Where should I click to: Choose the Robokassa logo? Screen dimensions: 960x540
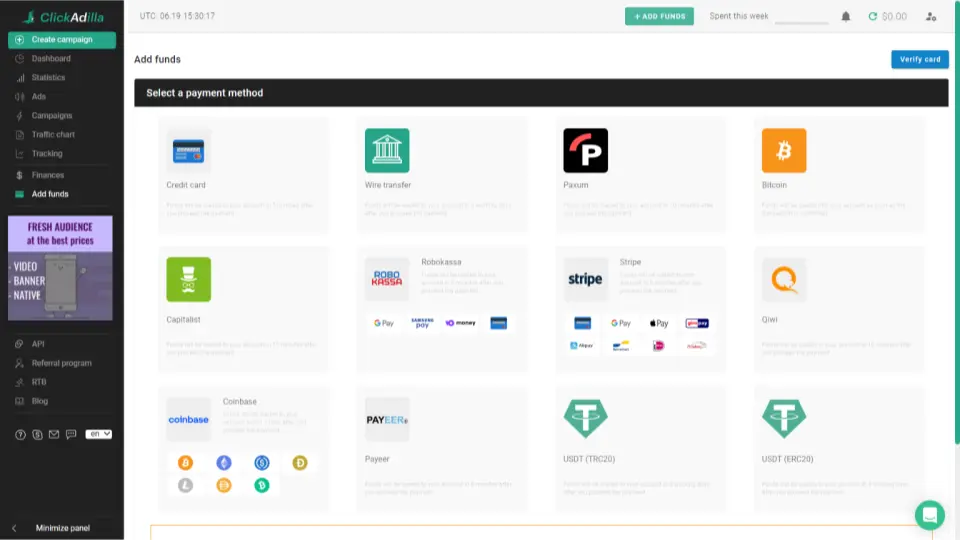pyautogui.click(x=387, y=279)
